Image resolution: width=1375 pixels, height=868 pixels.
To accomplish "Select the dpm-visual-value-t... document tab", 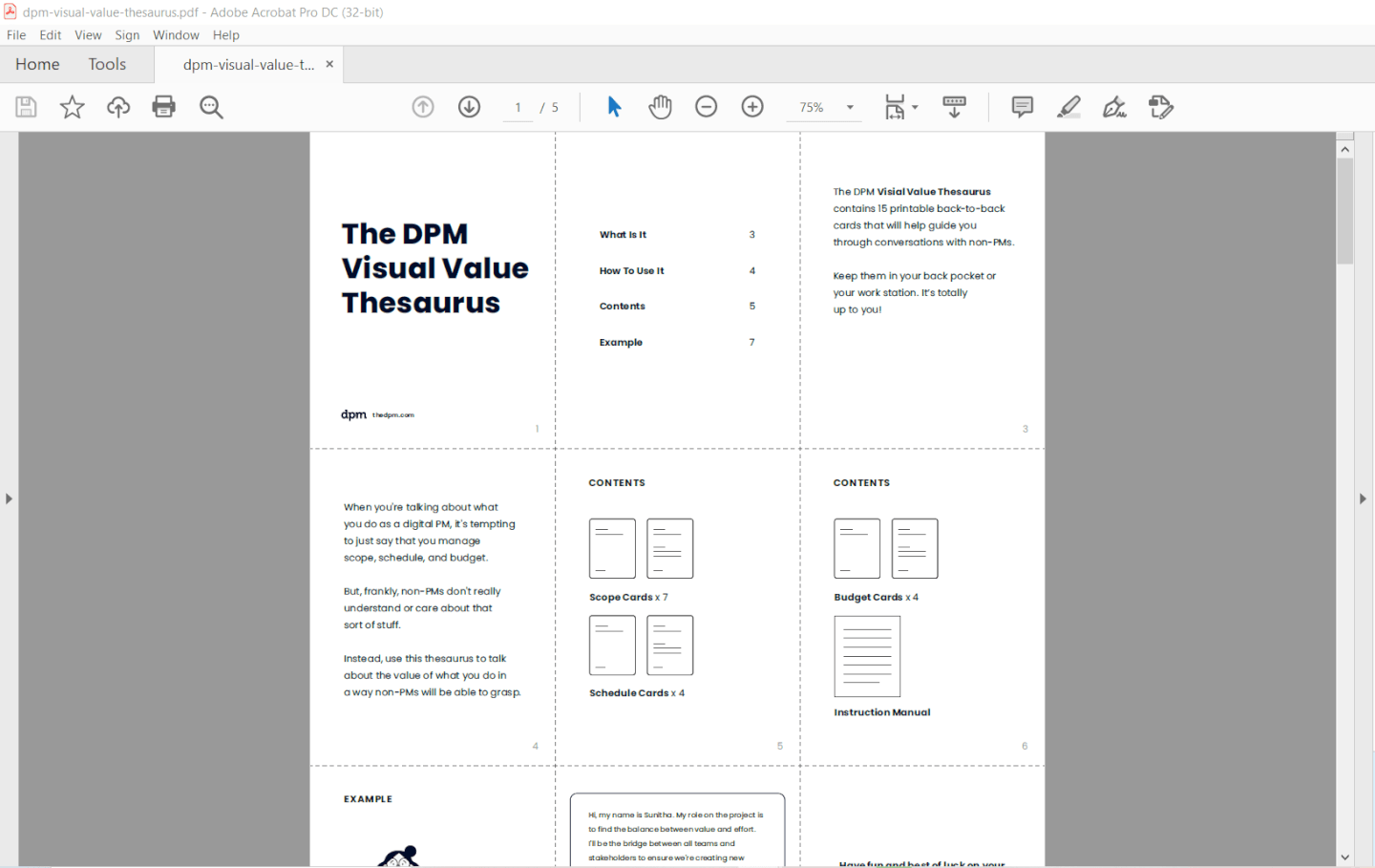I will [248, 65].
